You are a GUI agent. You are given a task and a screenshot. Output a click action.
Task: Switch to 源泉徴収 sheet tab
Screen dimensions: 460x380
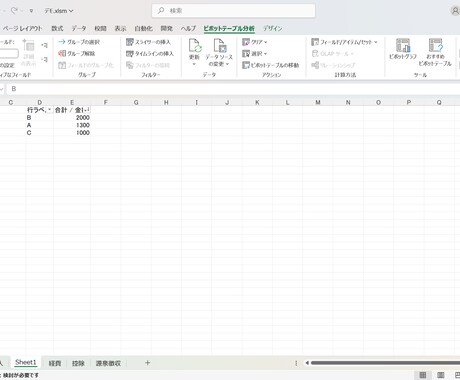[x=108, y=363]
